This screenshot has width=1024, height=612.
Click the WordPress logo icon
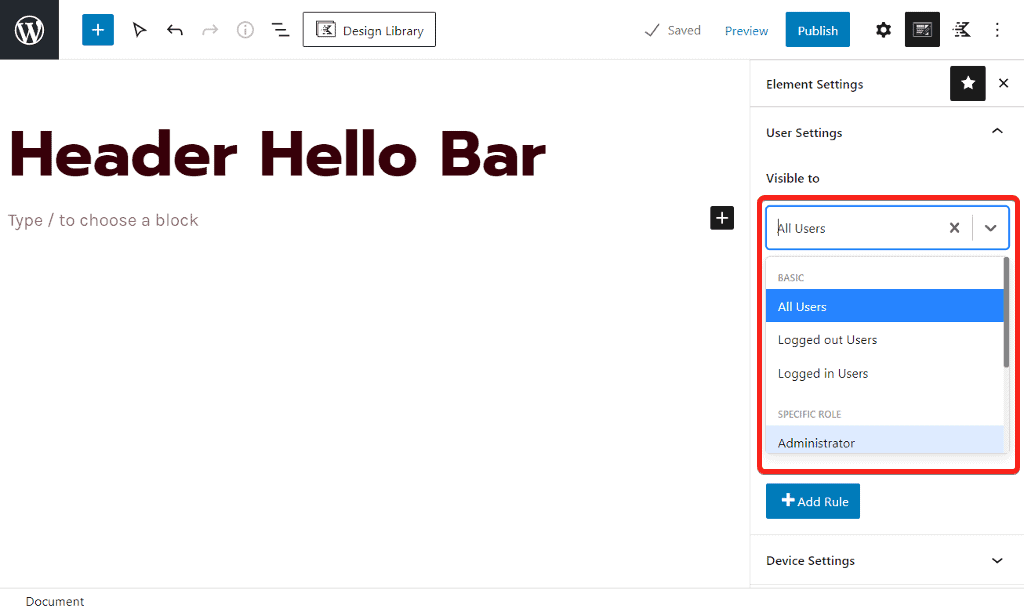[x=29, y=30]
